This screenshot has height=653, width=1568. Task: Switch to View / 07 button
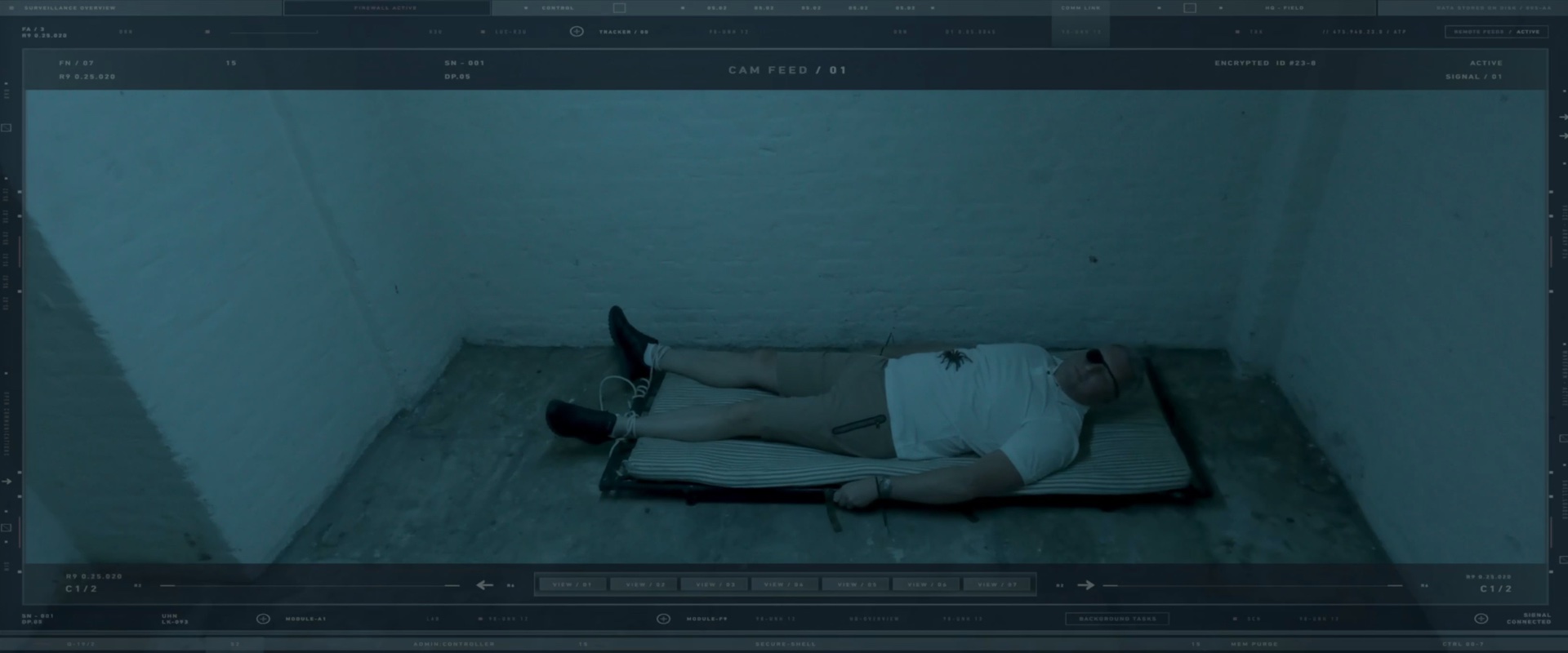tap(997, 585)
